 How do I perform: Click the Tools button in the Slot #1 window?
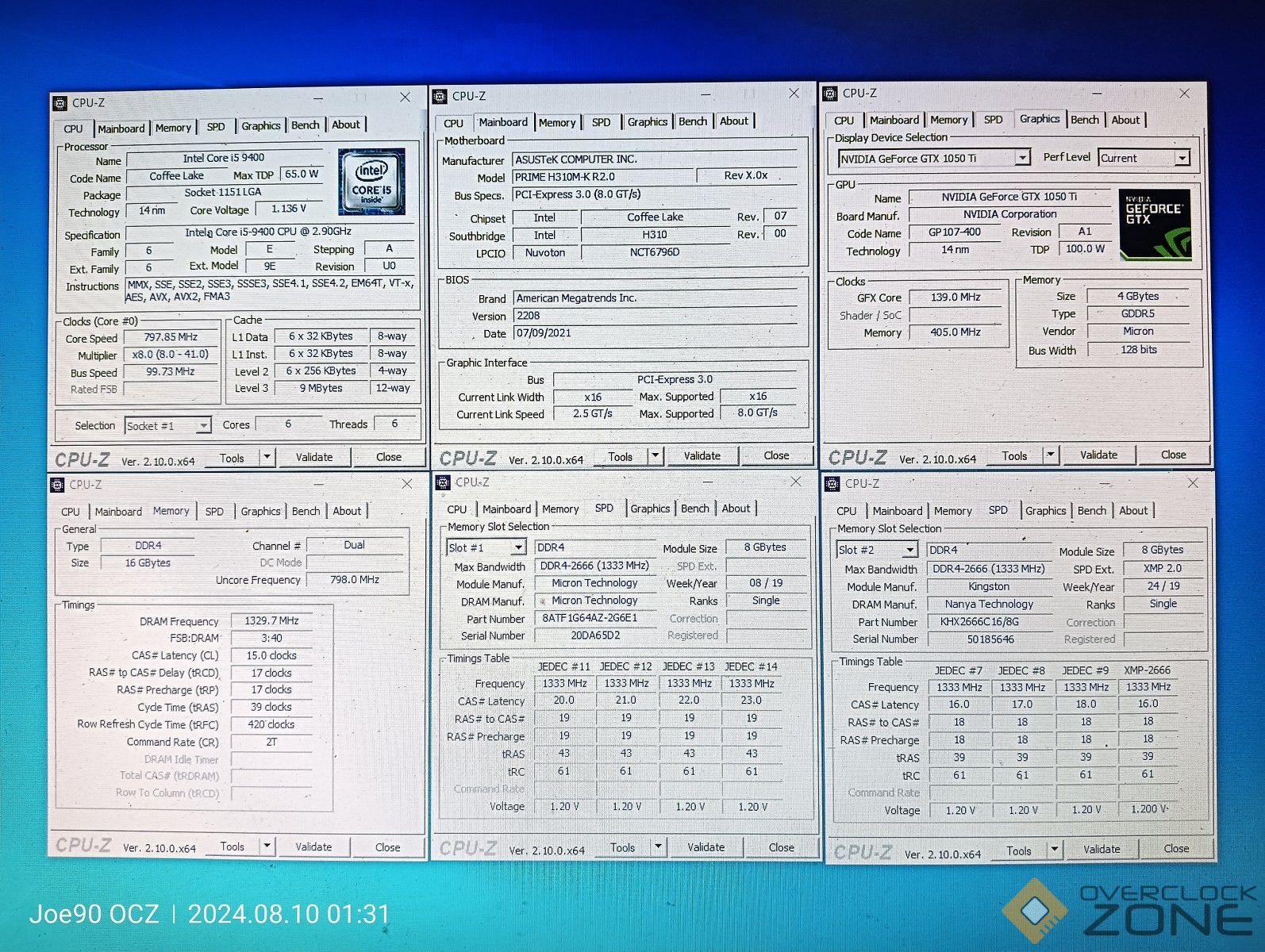tap(623, 847)
